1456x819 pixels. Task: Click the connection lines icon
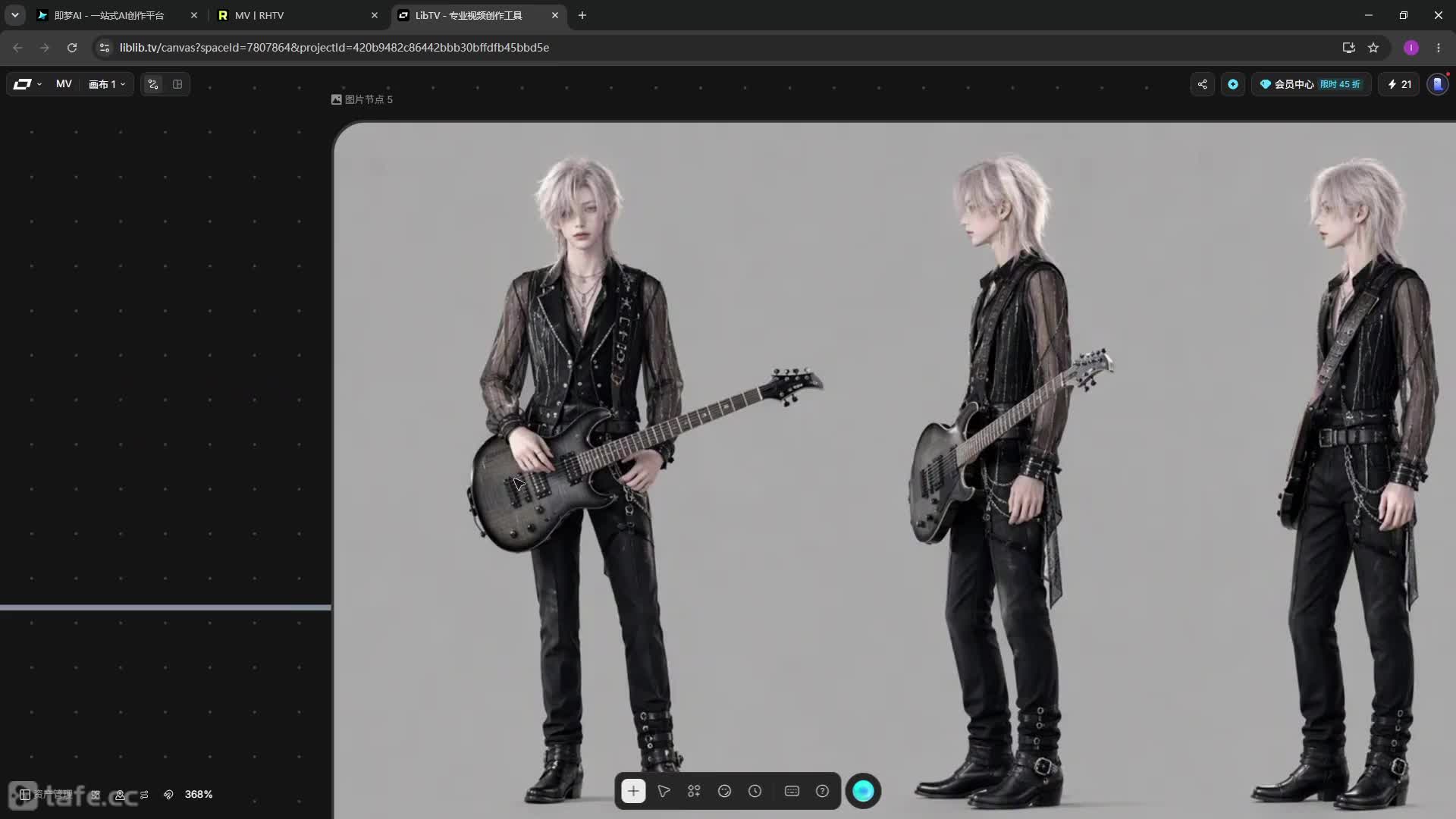click(x=144, y=794)
